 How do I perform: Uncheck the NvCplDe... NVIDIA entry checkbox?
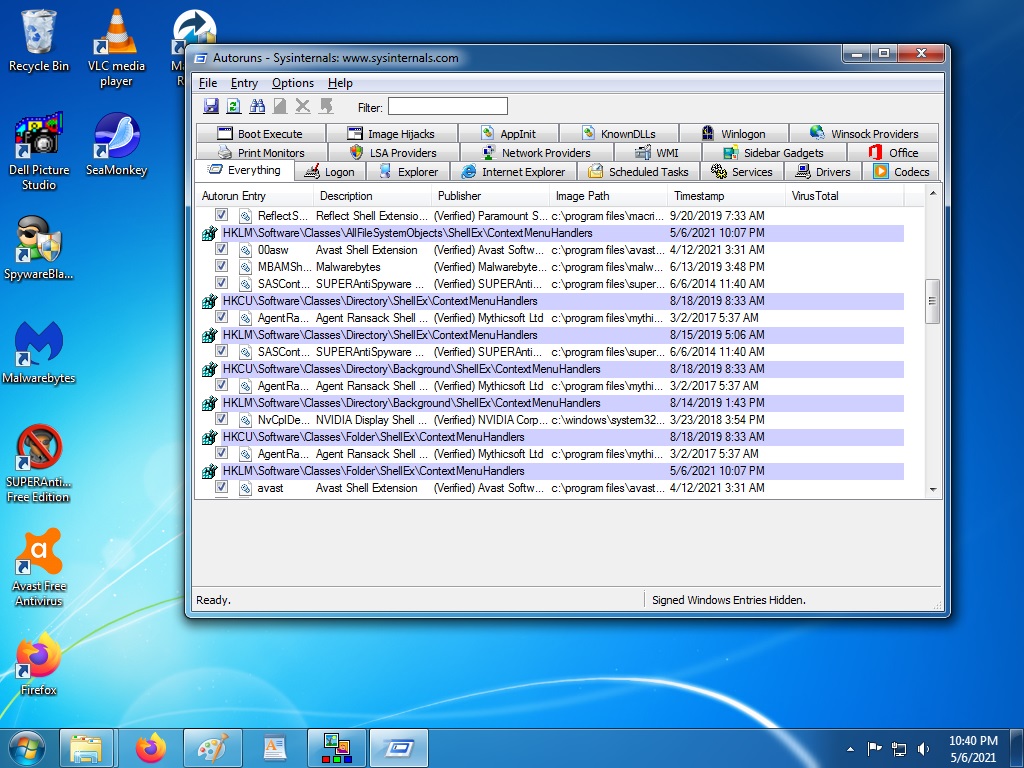[221, 419]
